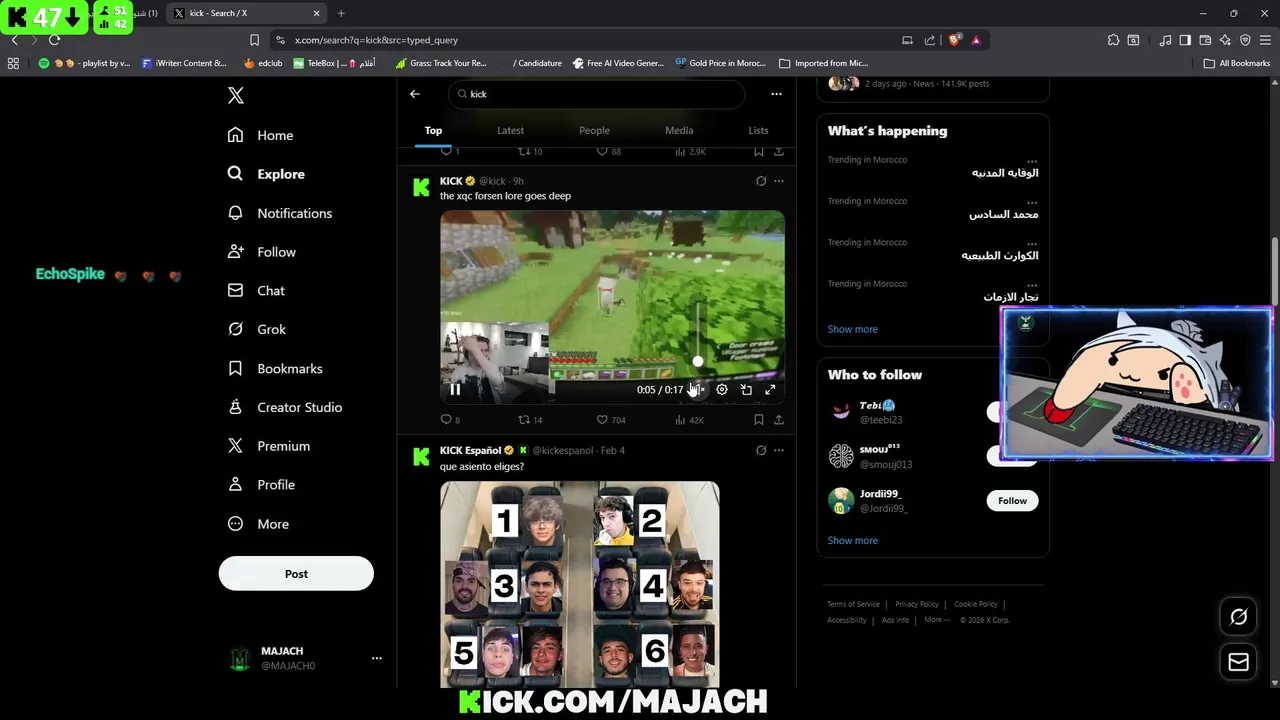Open account menu dots beside MAJACH
The height and width of the screenshot is (720, 1280).
point(377,658)
